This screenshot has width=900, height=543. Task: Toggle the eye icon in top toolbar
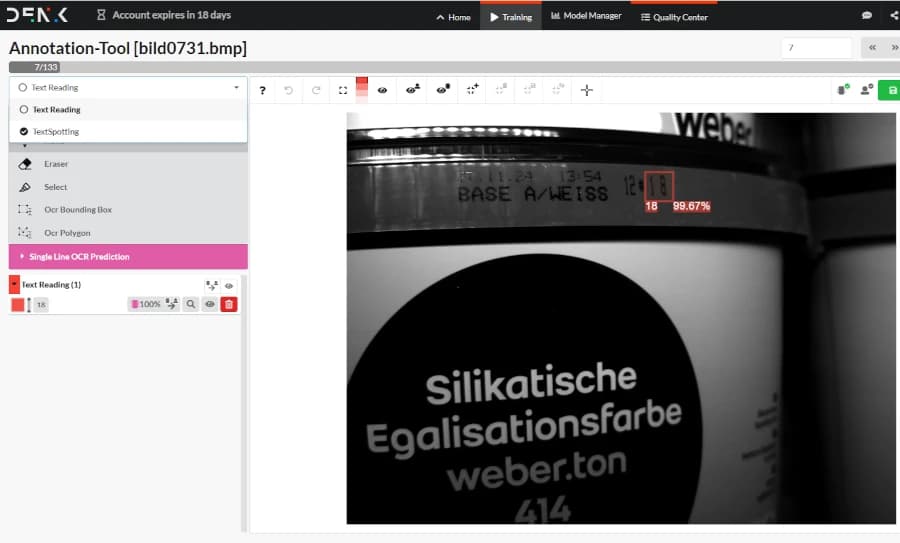coord(382,90)
